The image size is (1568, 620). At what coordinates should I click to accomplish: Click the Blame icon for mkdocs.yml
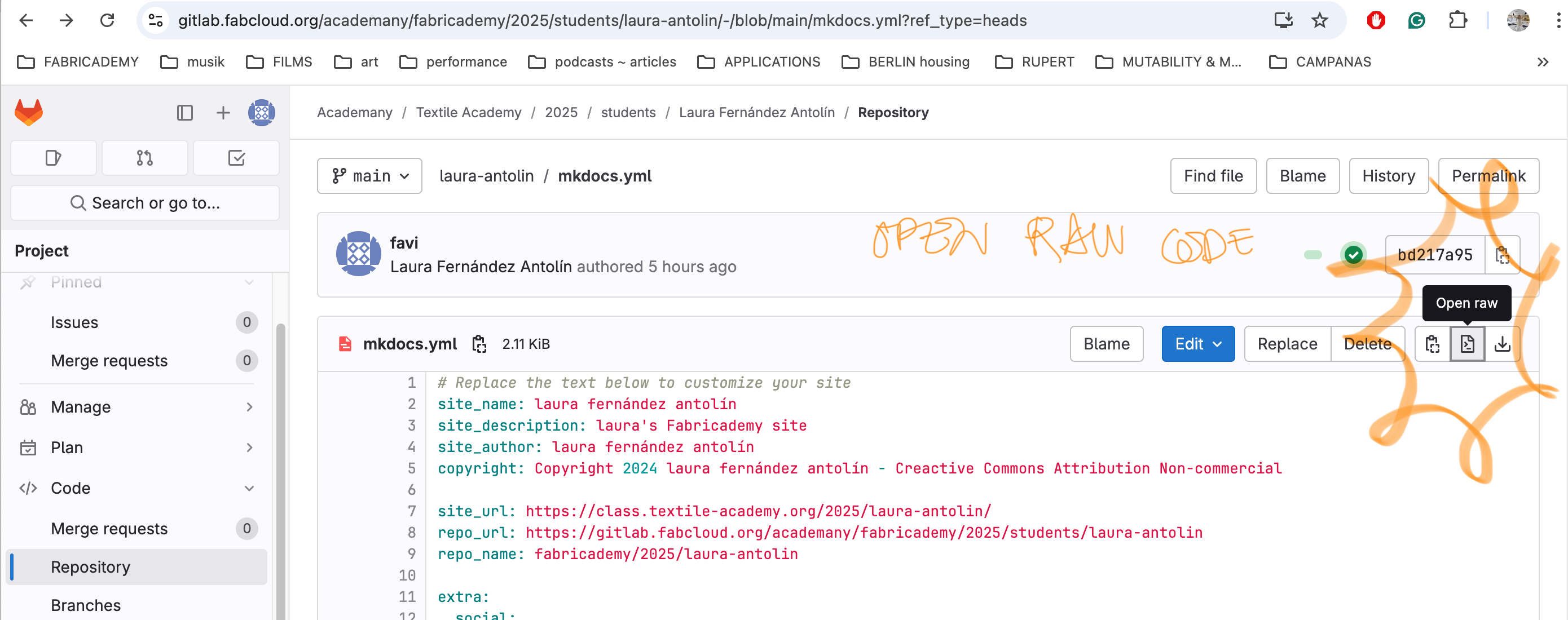[x=1107, y=344]
